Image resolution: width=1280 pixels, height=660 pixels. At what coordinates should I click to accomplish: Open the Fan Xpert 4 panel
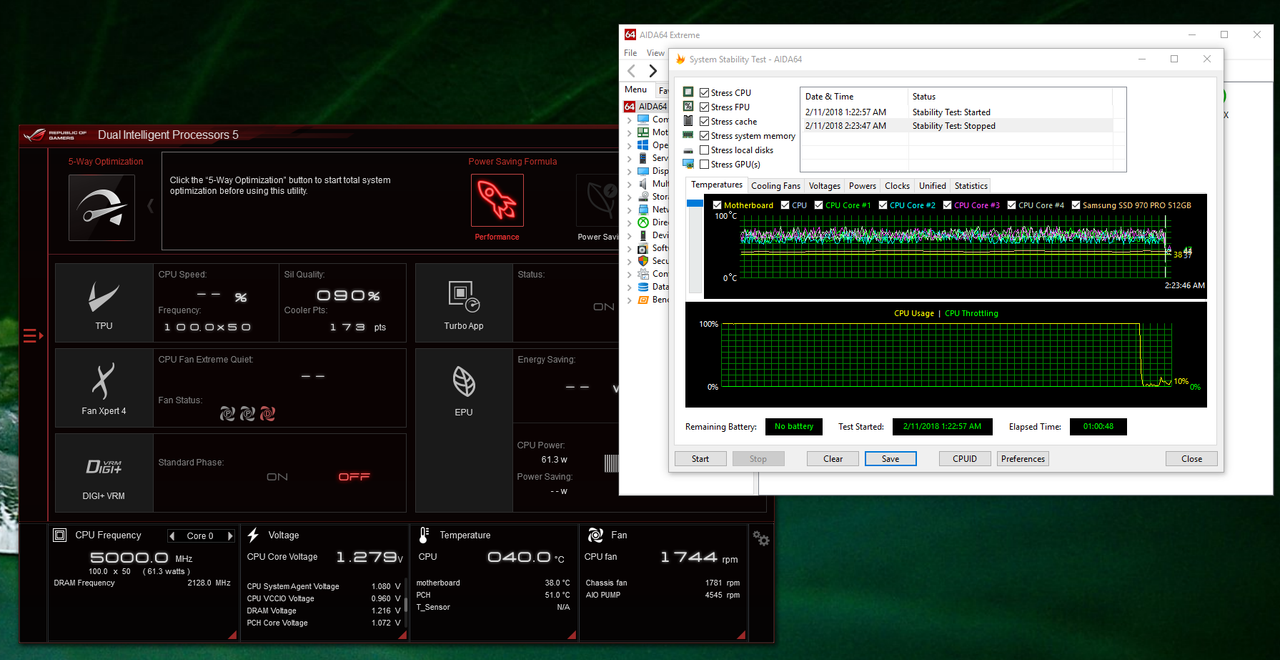tap(104, 388)
